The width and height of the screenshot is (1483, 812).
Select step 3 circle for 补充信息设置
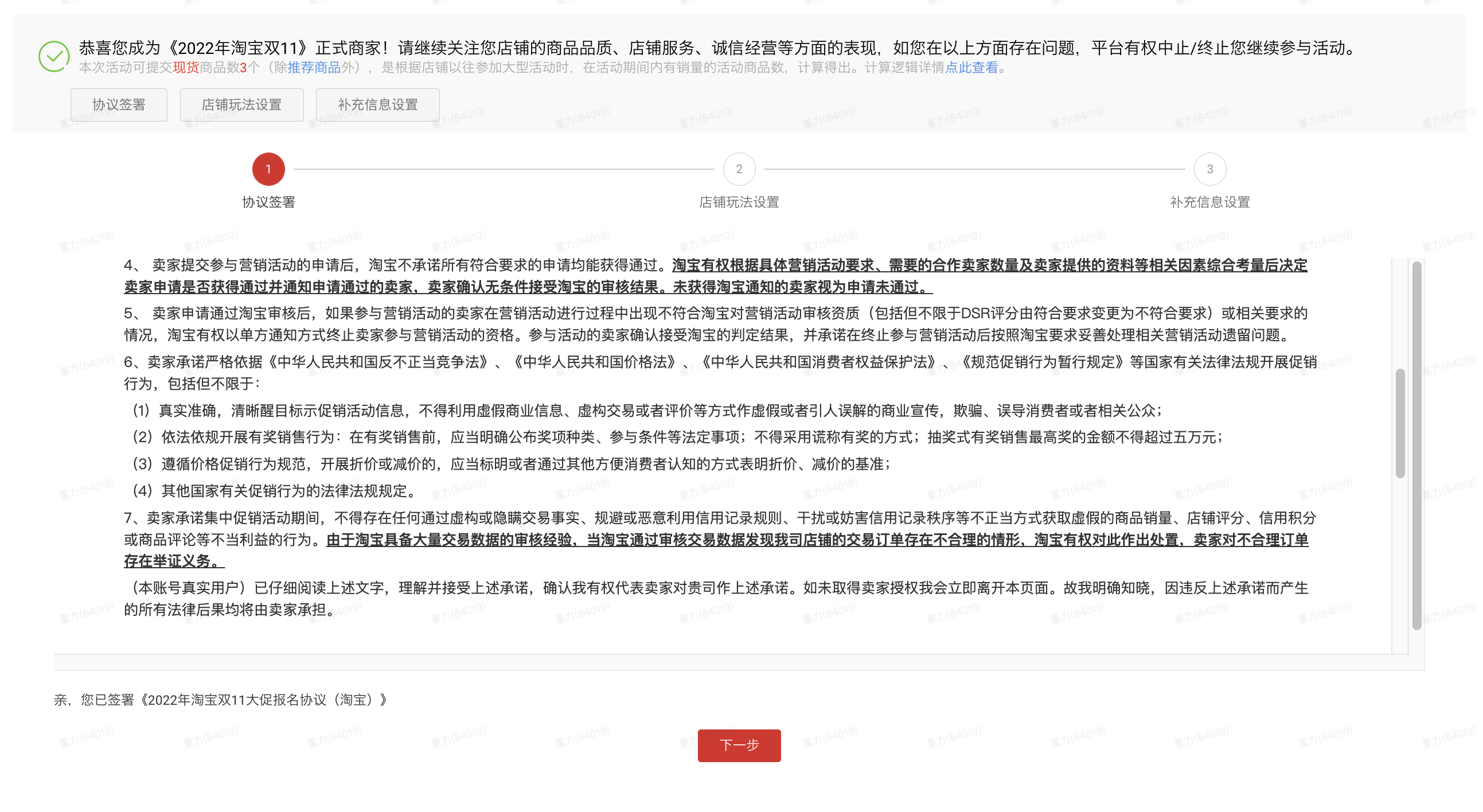(x=1210, y=169)
